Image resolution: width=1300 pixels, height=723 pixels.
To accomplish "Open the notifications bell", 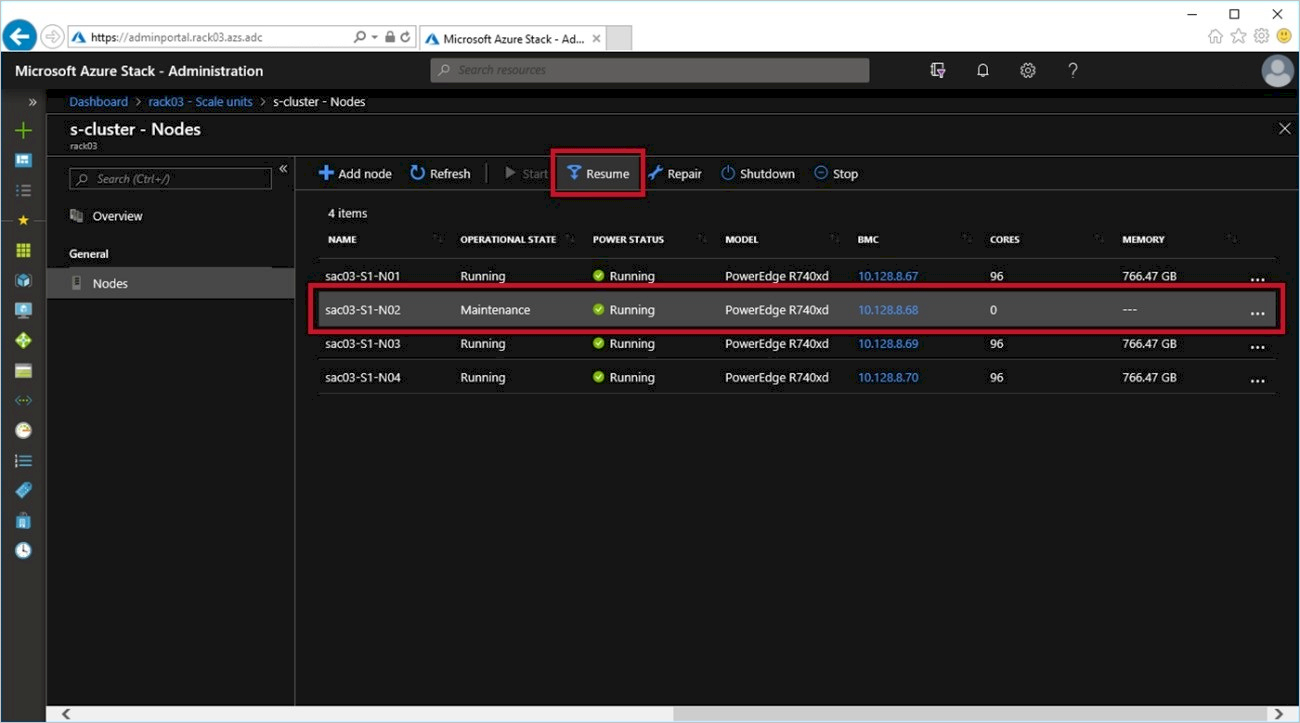I will coord(983,70).
